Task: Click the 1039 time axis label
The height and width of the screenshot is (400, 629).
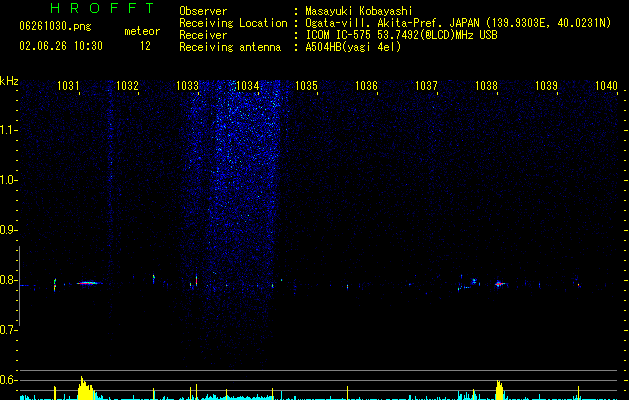Action: [x=546, y=85]
